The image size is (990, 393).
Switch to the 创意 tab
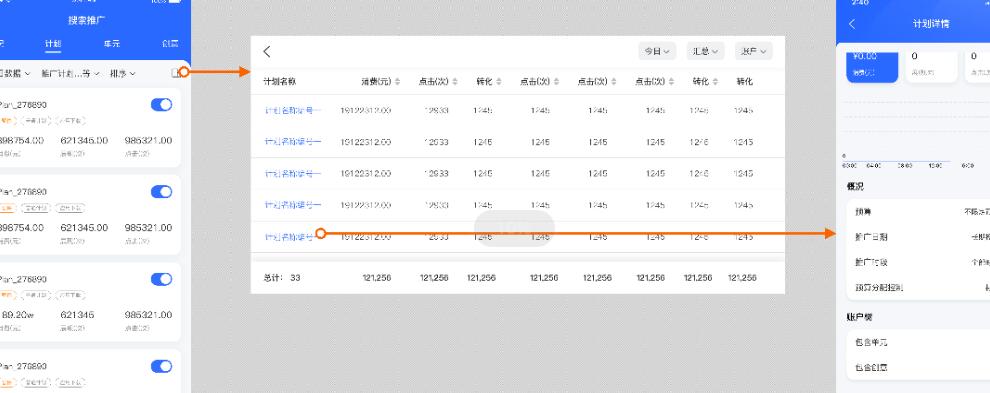pos(170,44)
